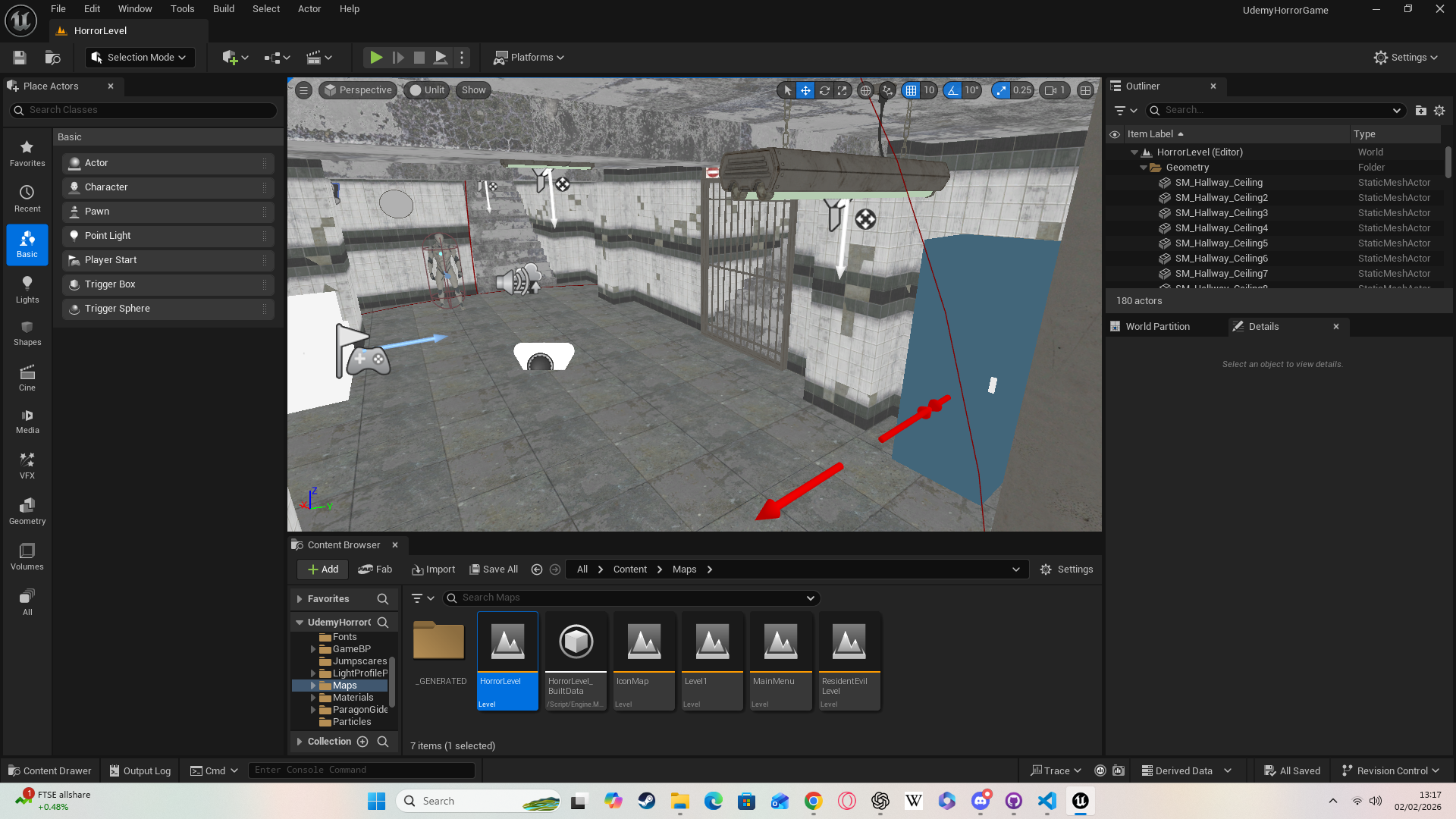
Task: Select the rotate transform tool in viewport
Action: tap(824, 90)
